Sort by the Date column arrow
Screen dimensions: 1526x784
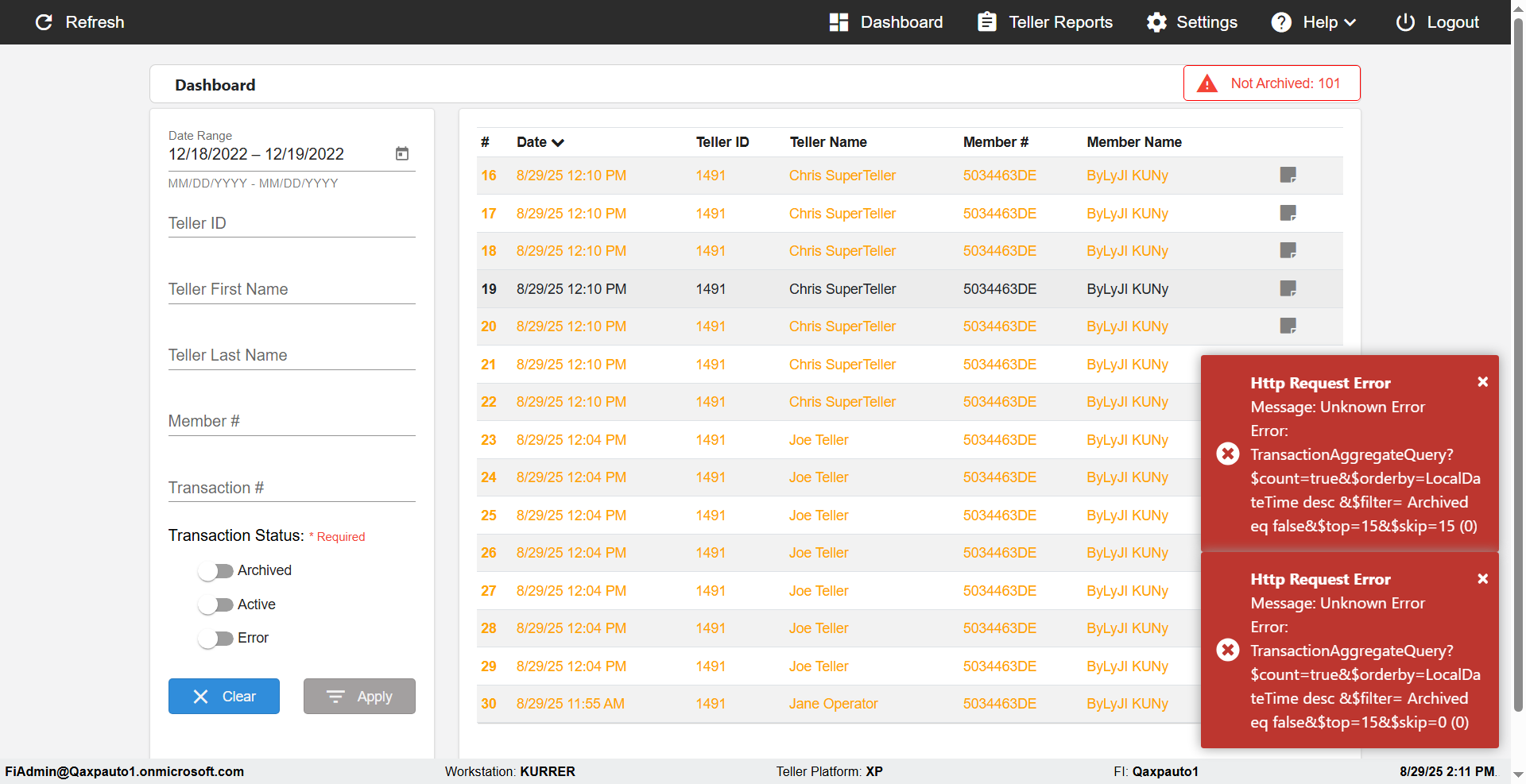coord(558,143)
